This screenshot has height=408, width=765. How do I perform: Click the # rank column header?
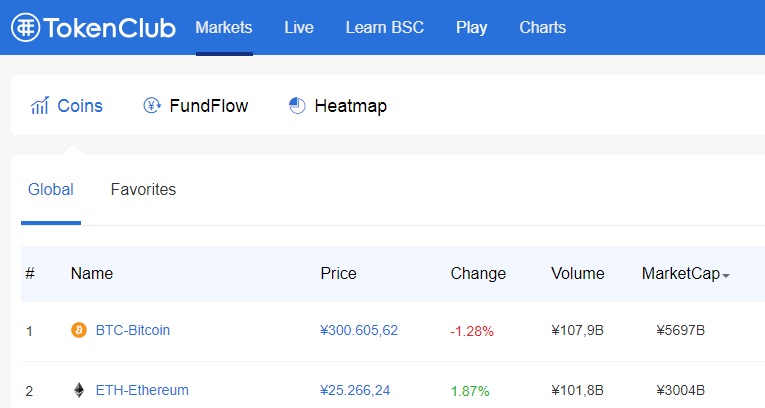(30, 273)
